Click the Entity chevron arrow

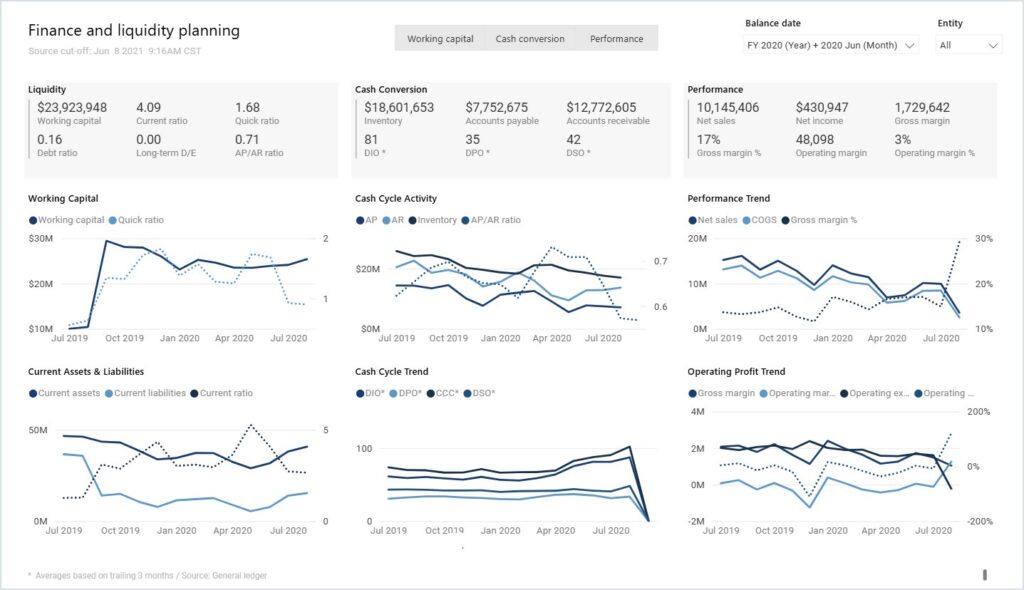(993, 46)
